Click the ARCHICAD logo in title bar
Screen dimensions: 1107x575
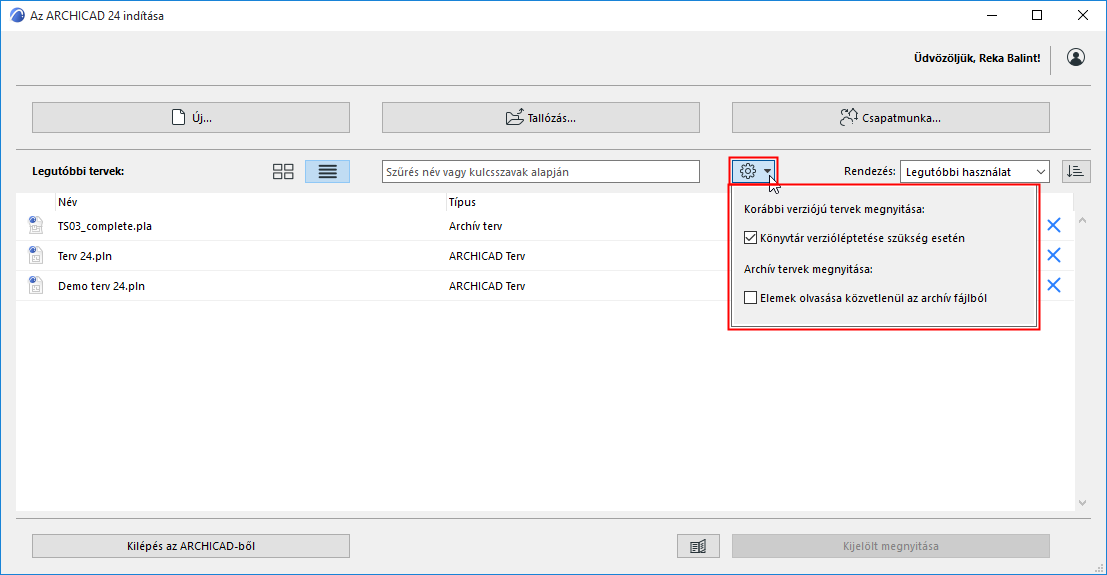point(17,15)
